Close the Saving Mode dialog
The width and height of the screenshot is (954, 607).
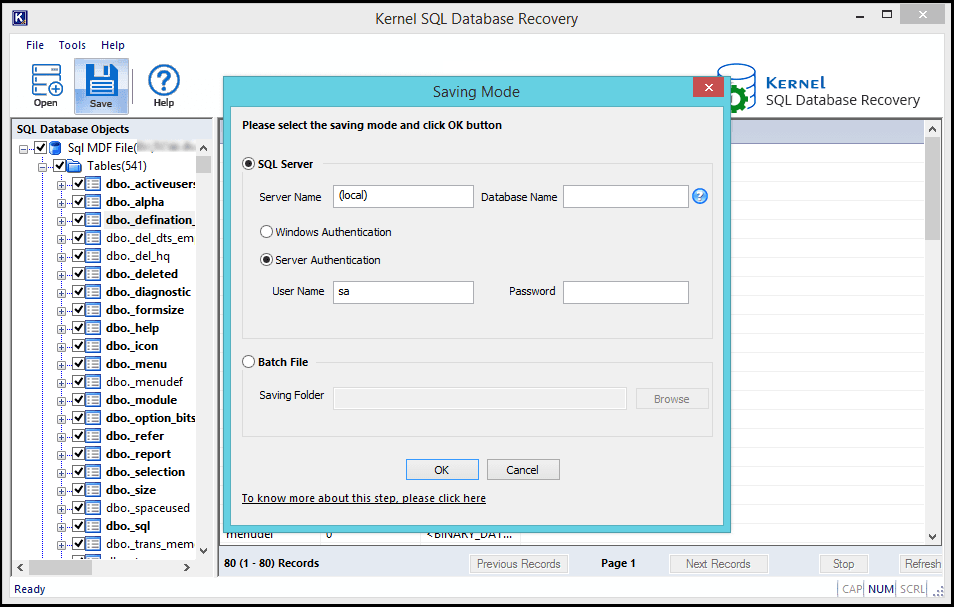click(x=708, y=87)
